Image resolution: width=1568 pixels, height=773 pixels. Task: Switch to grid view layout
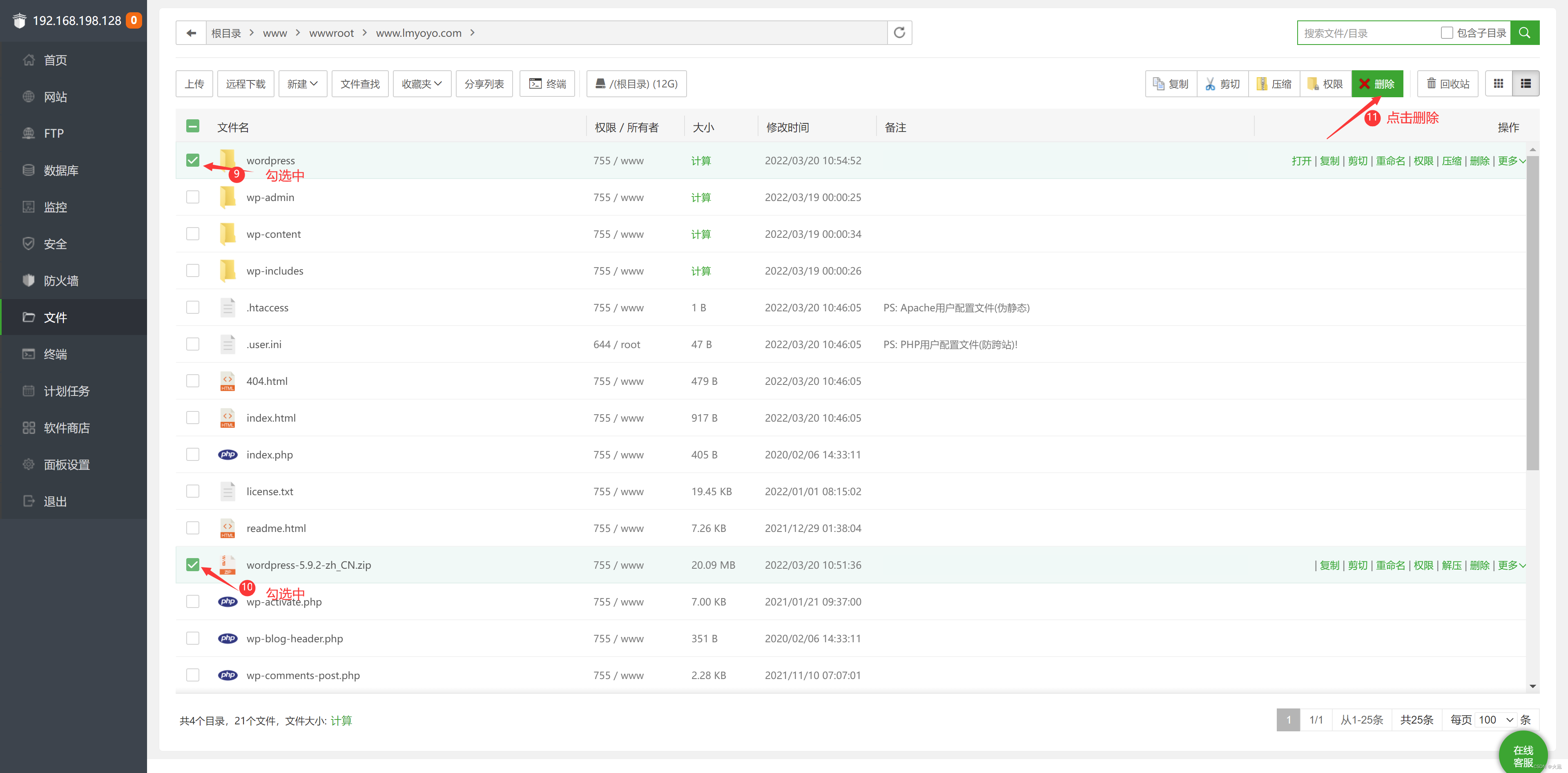coord(1499,83)
